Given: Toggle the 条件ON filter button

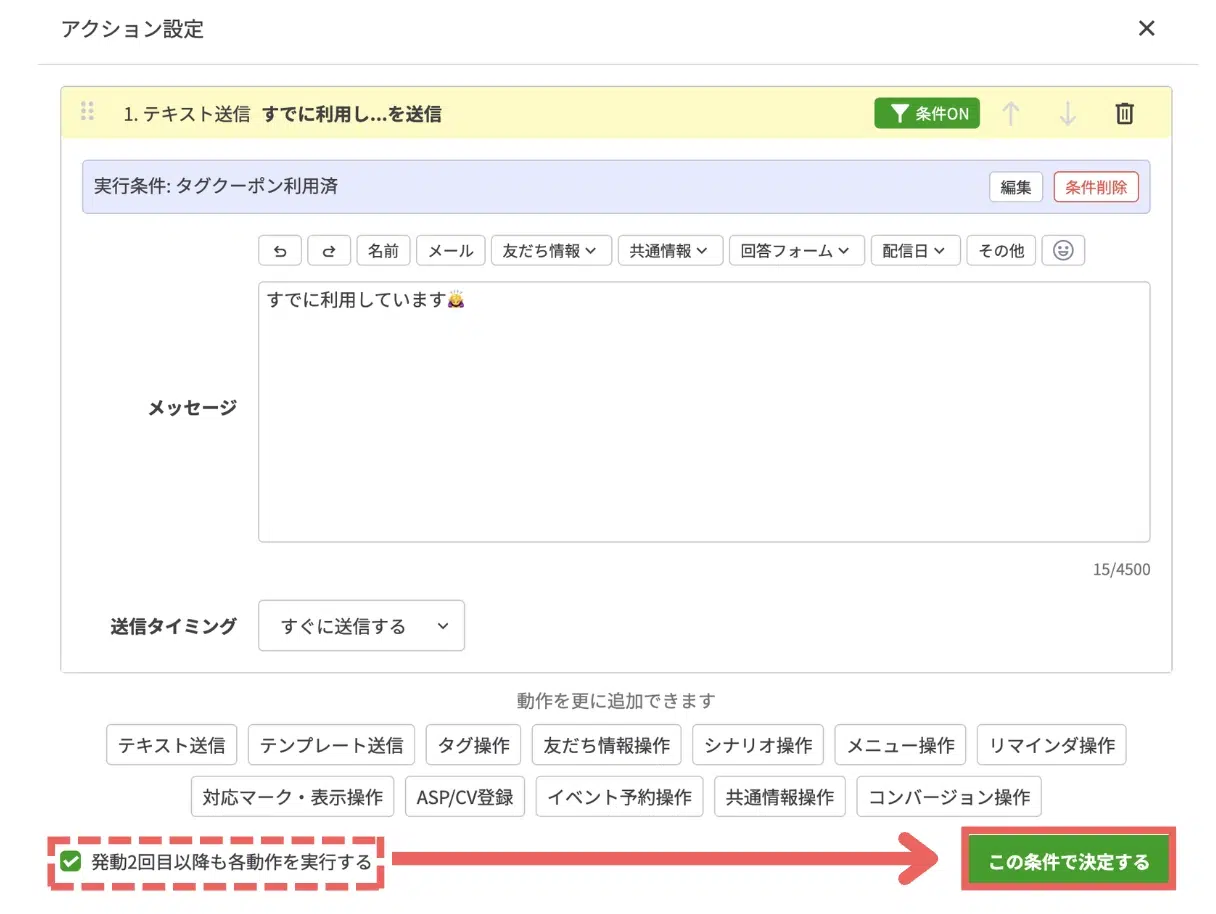Looking at the screenshot, I should point(927,113).
